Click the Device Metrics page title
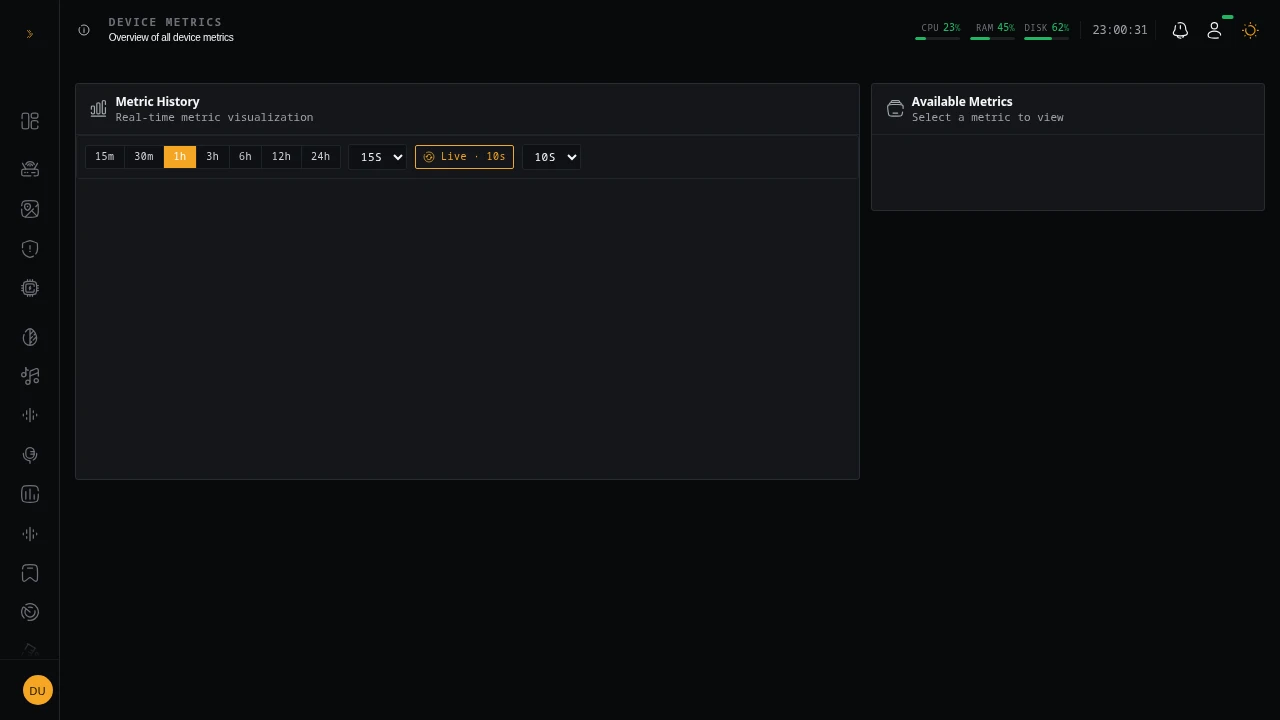 click(166, 22)
